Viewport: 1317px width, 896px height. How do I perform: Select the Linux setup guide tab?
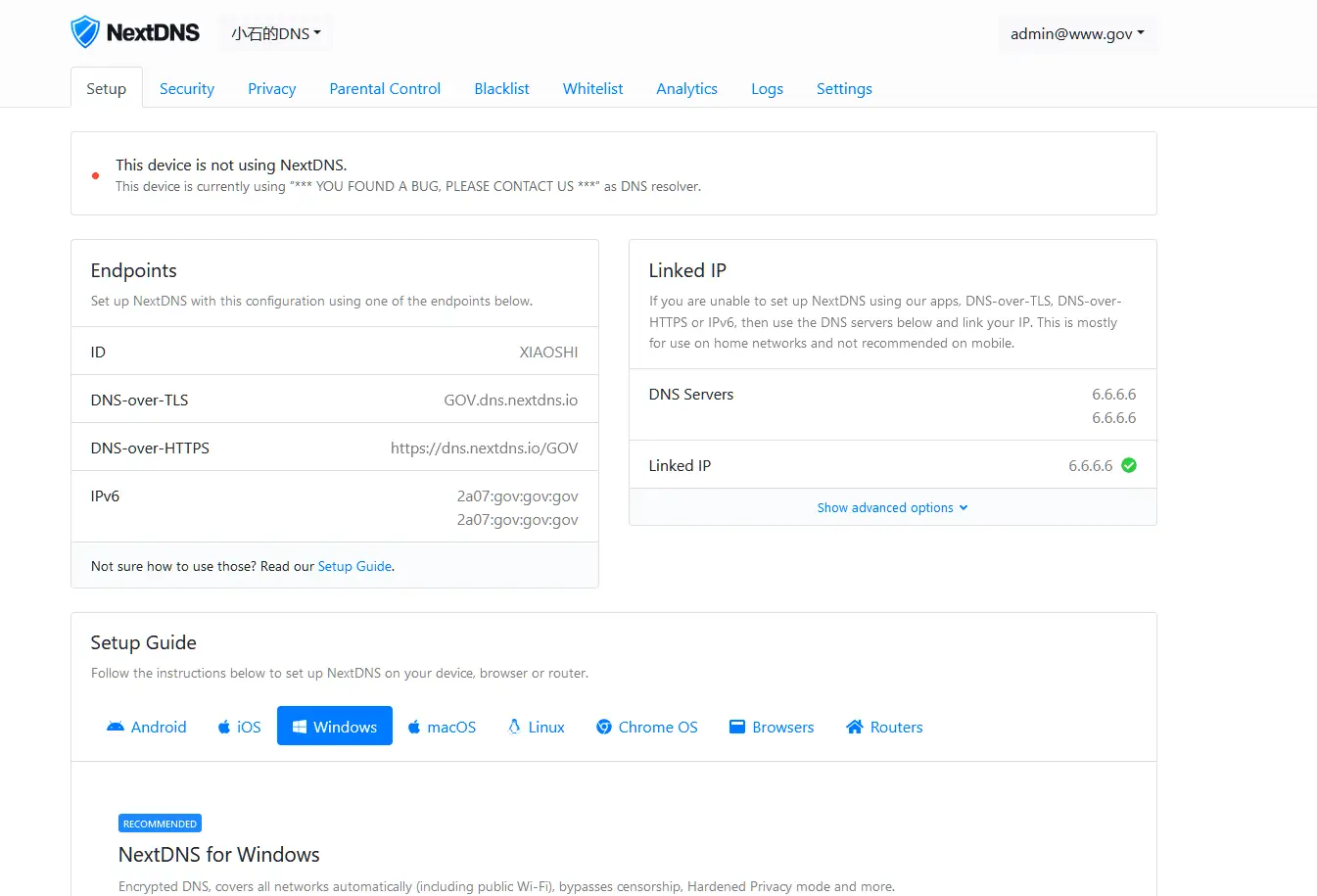[536, 727]
